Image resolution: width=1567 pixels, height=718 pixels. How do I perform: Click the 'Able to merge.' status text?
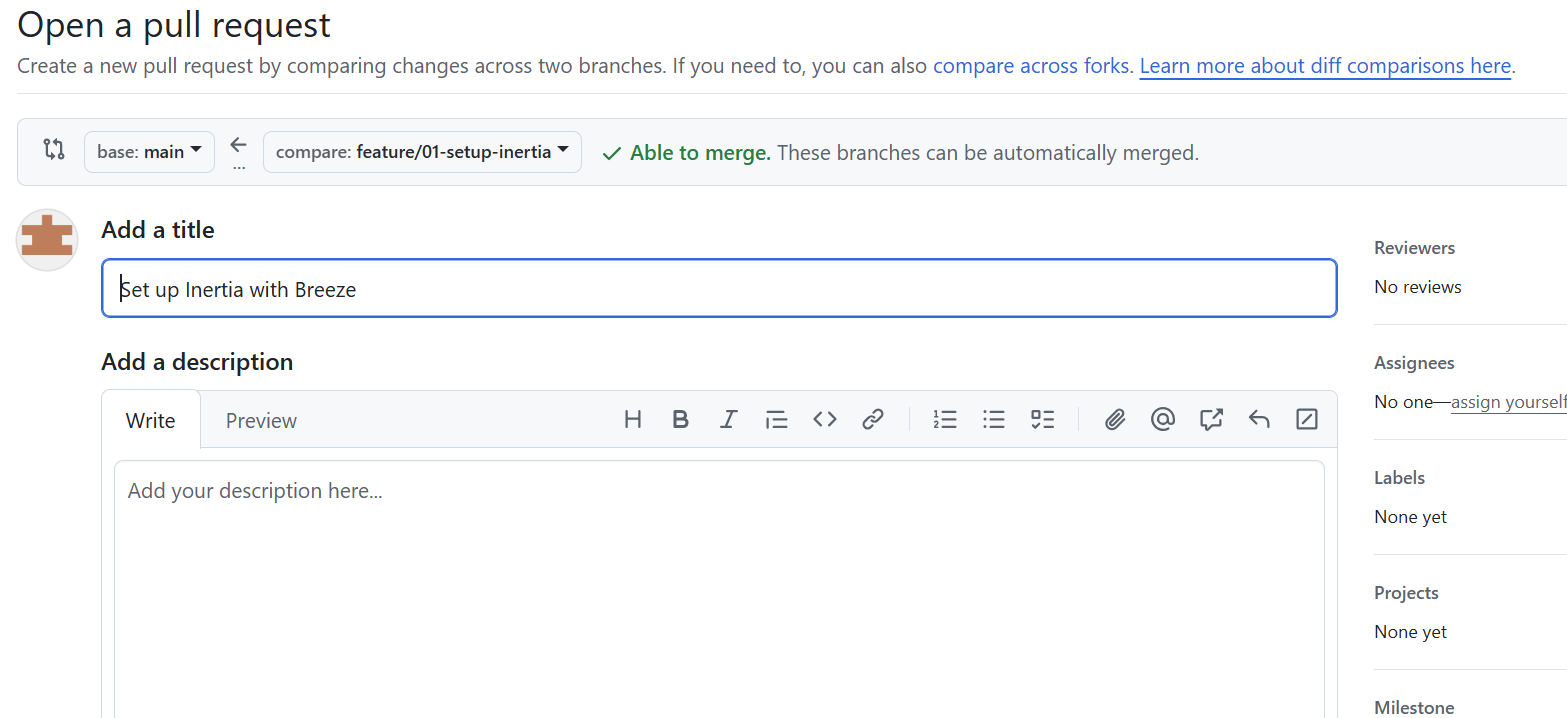(700, 153)
